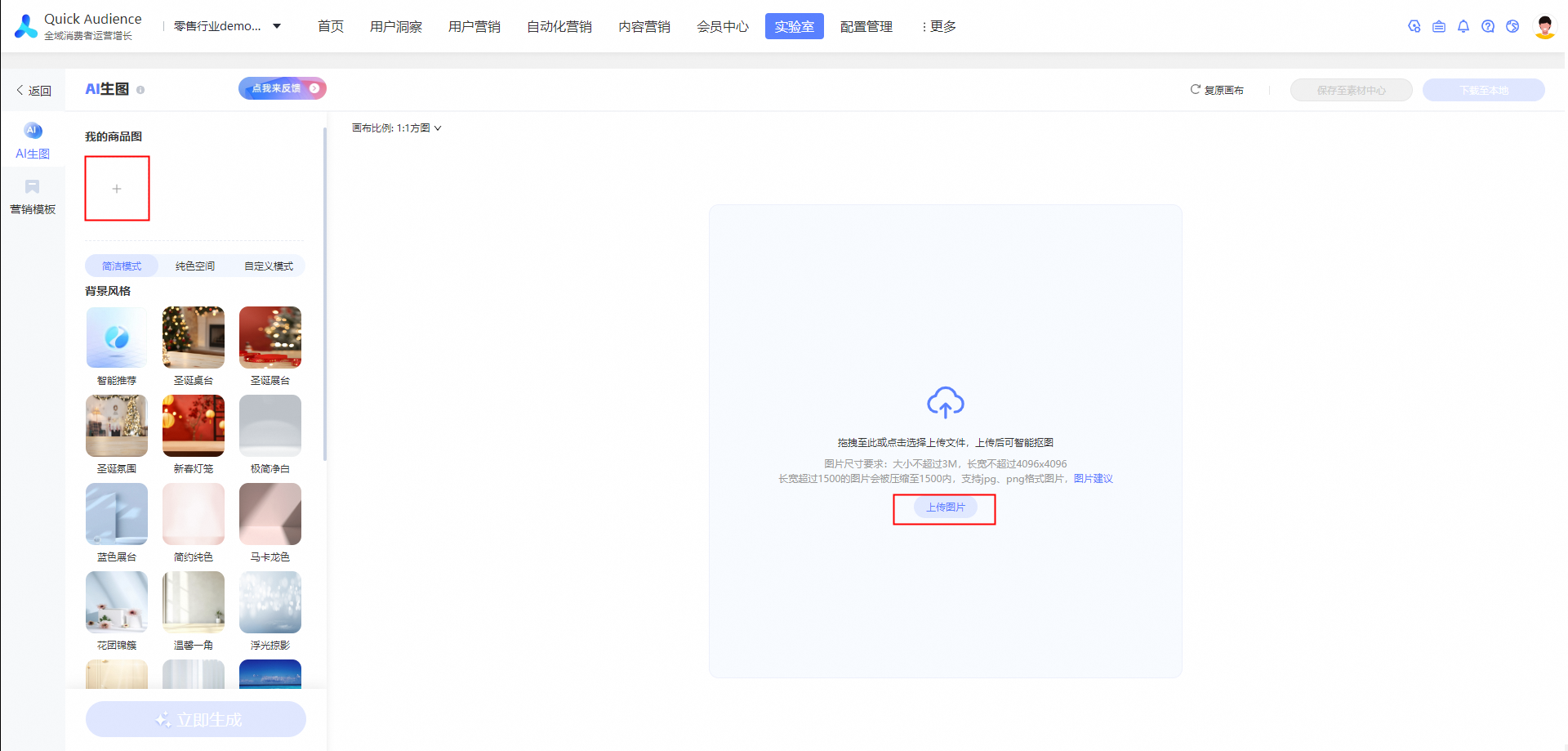
Task: Open the user avatar menu
Action: tap(1544, 26)
